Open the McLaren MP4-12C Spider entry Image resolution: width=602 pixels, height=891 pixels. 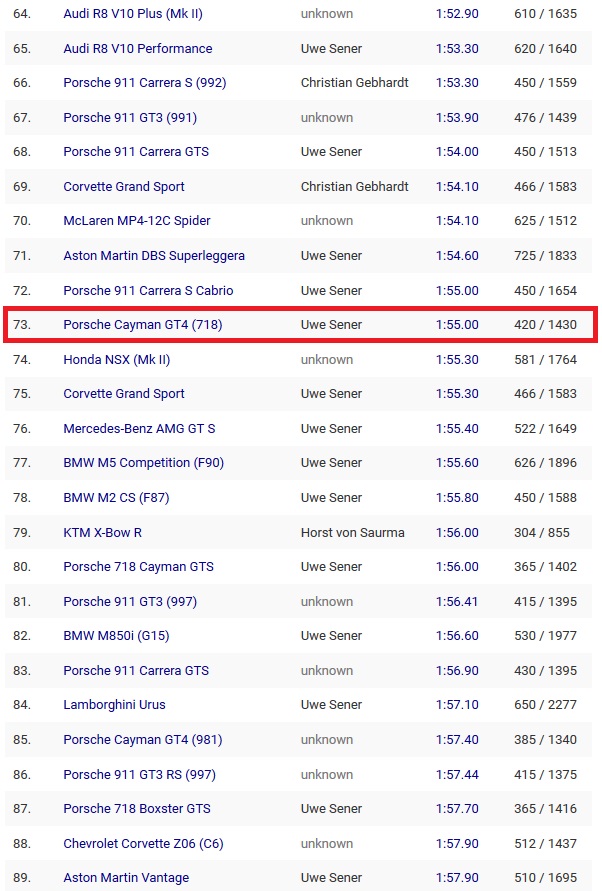pyautogui.click(x=136, y=221)
